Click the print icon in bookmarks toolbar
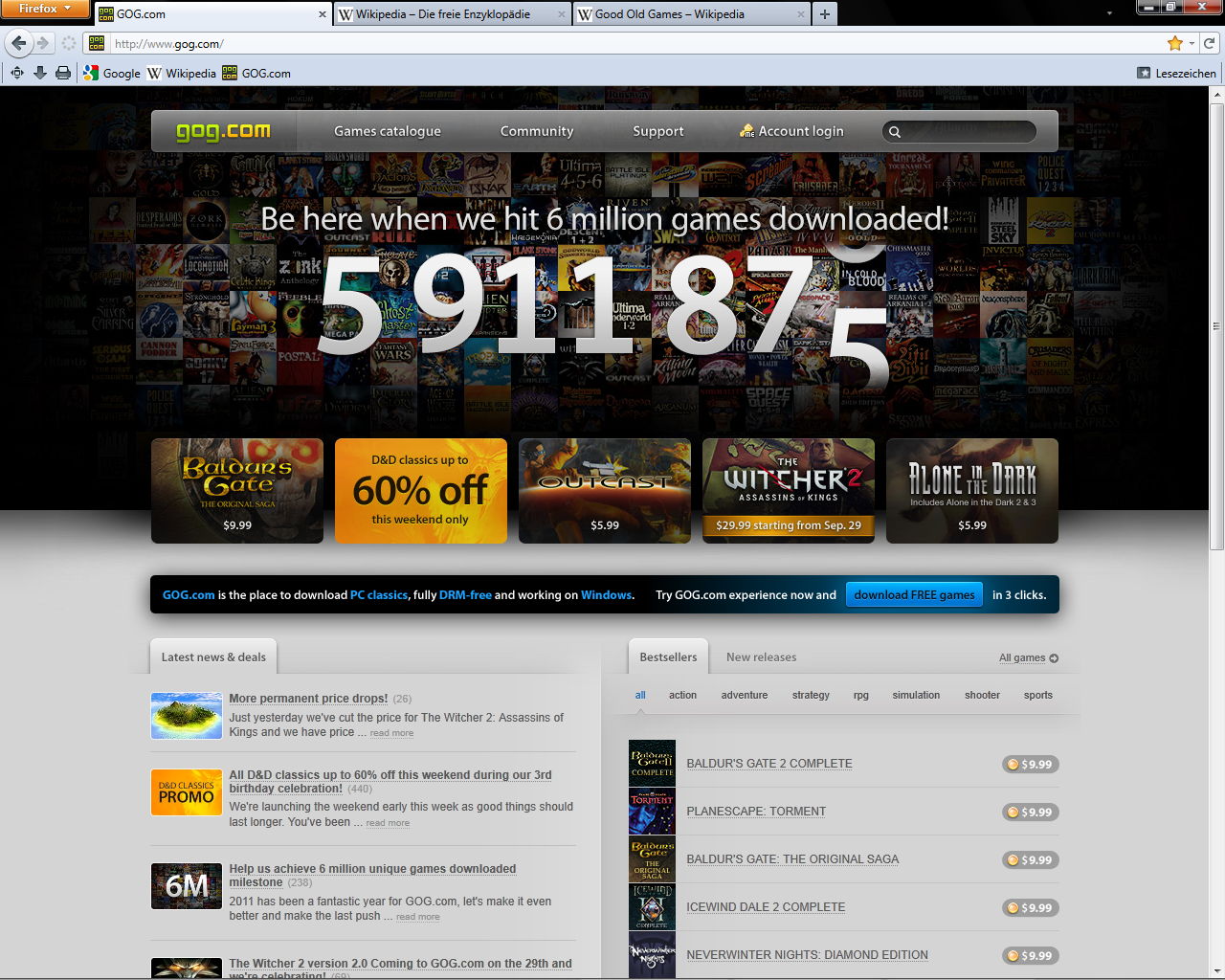 click(x=63, y=73)
